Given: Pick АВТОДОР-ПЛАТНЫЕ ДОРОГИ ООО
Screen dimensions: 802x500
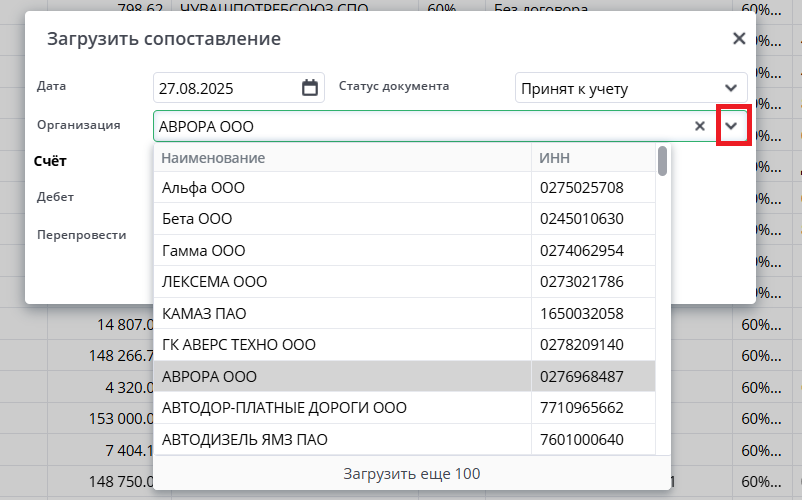Looking at the screenshot, I should [342, 408].
